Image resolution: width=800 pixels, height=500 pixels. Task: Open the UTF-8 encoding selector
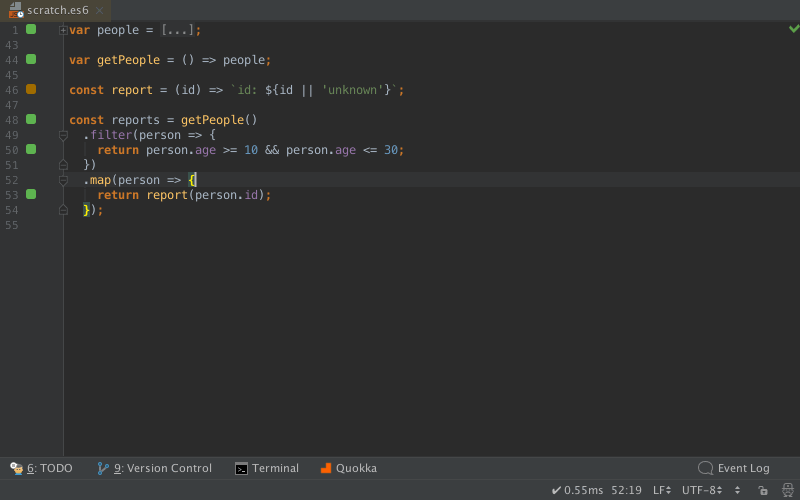coord(702,490)
